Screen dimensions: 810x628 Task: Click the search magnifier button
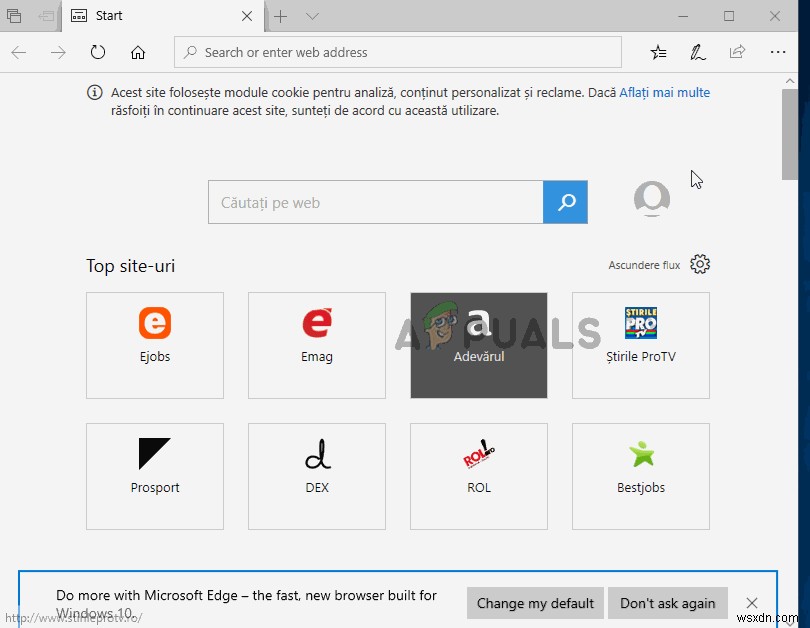566,201
